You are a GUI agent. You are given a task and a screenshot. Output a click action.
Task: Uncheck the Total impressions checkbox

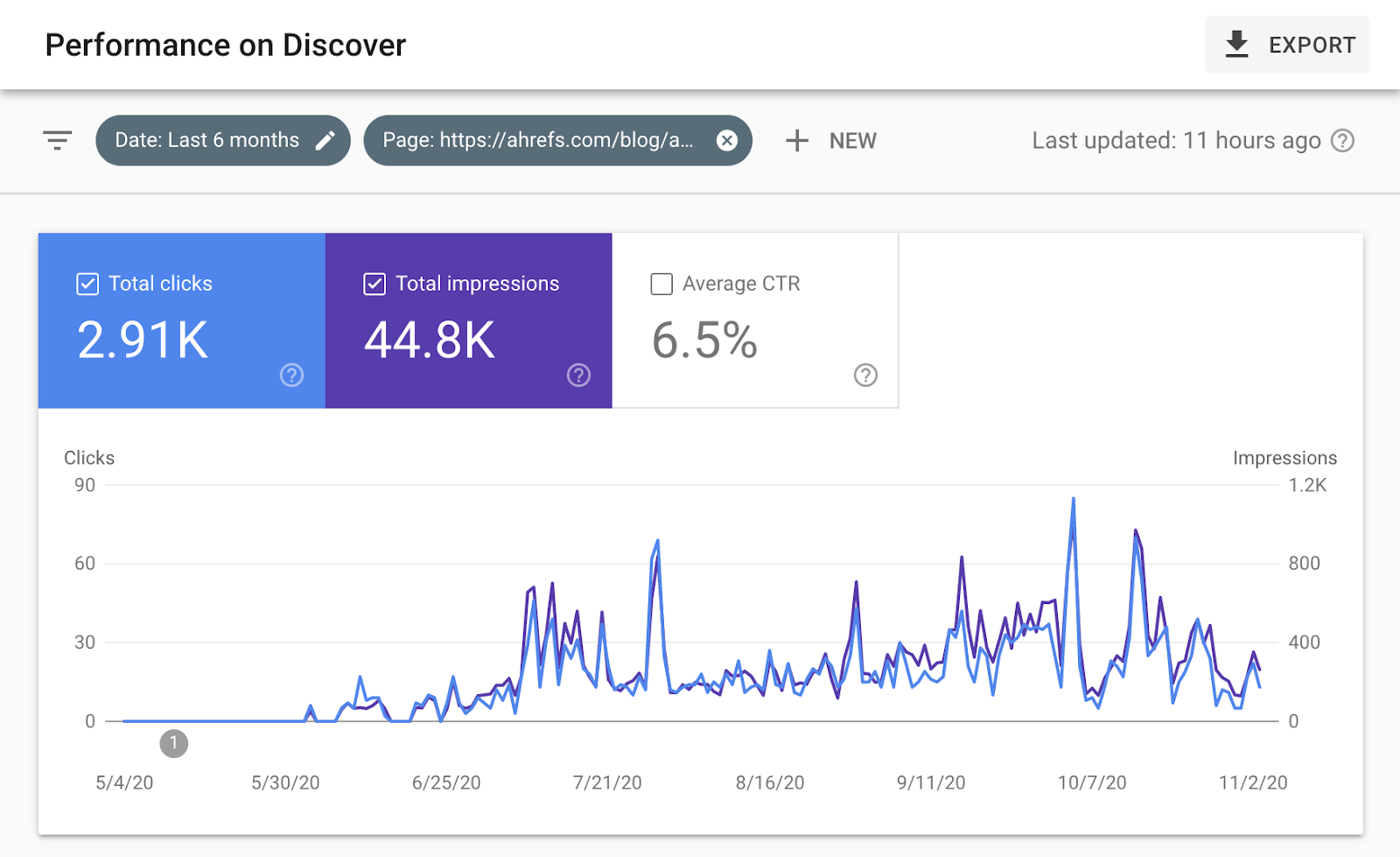[x=374, y=284]
